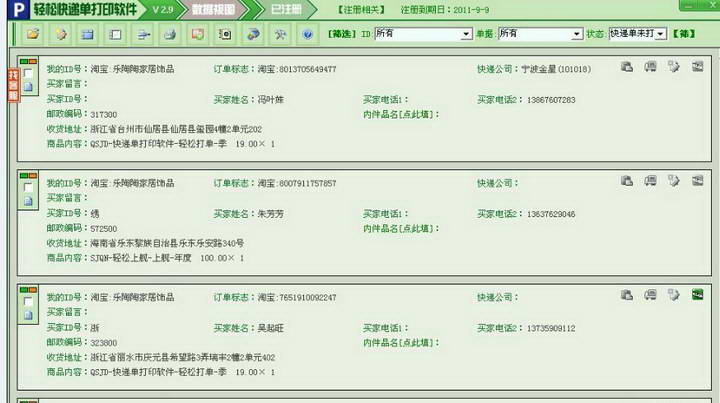This screenshot has width=720, height=403.
Task: Tick the checkbox for order 317300
Action: pyautogui.click(x=28, y=73)
